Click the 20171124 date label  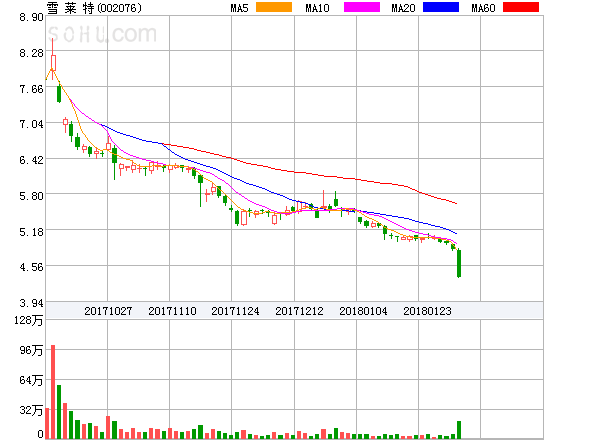click(x=235, y=311)
